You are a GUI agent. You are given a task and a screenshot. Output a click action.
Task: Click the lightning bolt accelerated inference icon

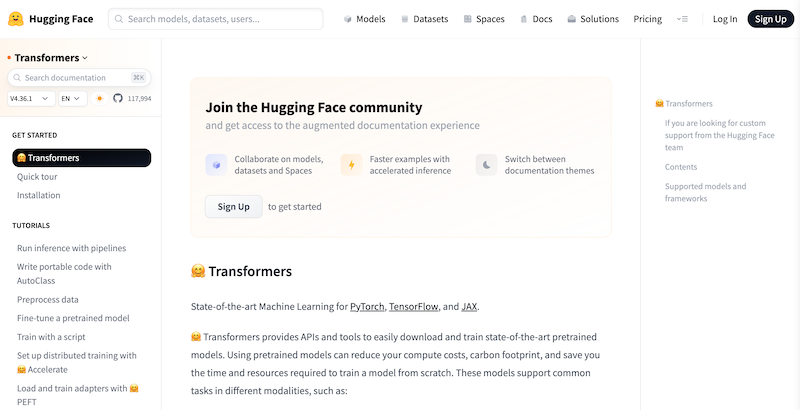[352, 165]
